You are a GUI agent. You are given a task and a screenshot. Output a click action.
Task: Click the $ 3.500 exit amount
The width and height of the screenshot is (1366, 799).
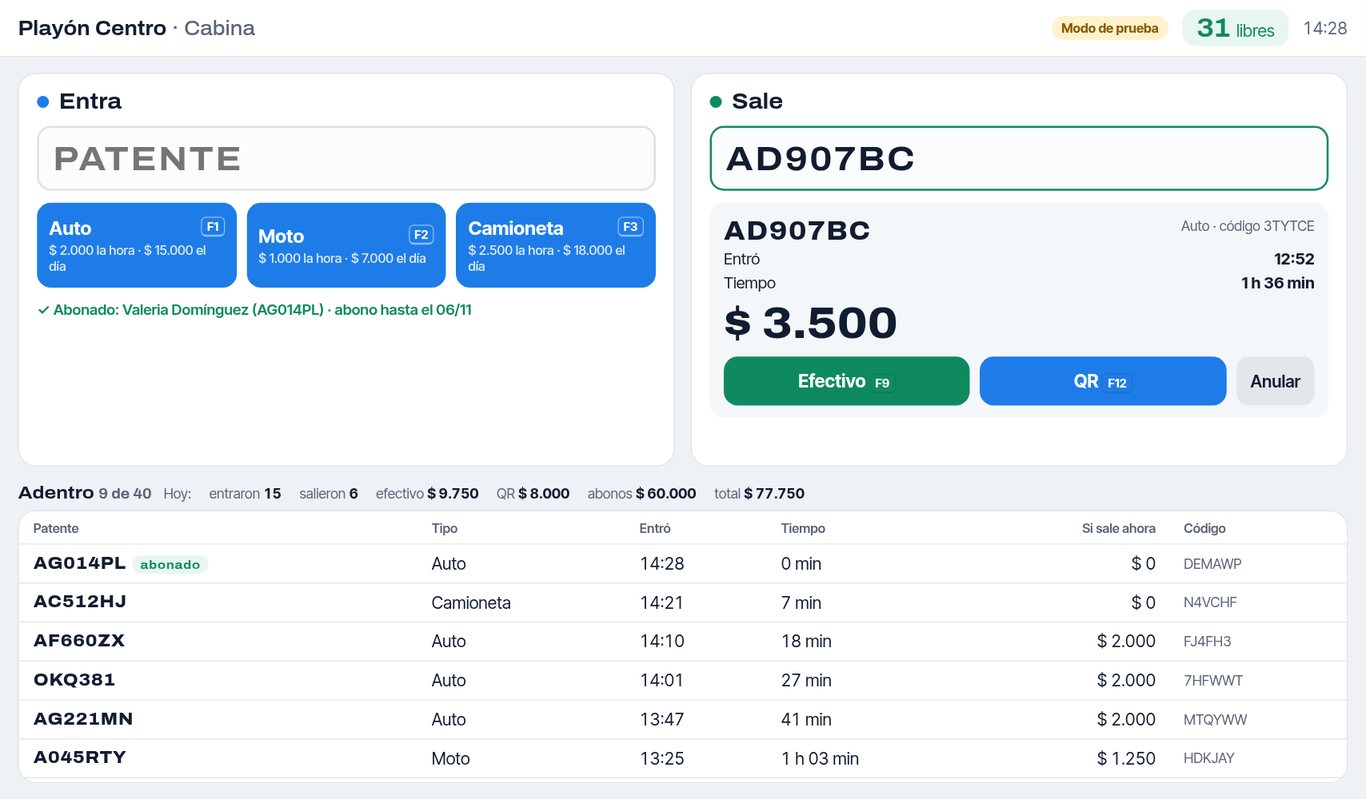(x=811, y=323)
